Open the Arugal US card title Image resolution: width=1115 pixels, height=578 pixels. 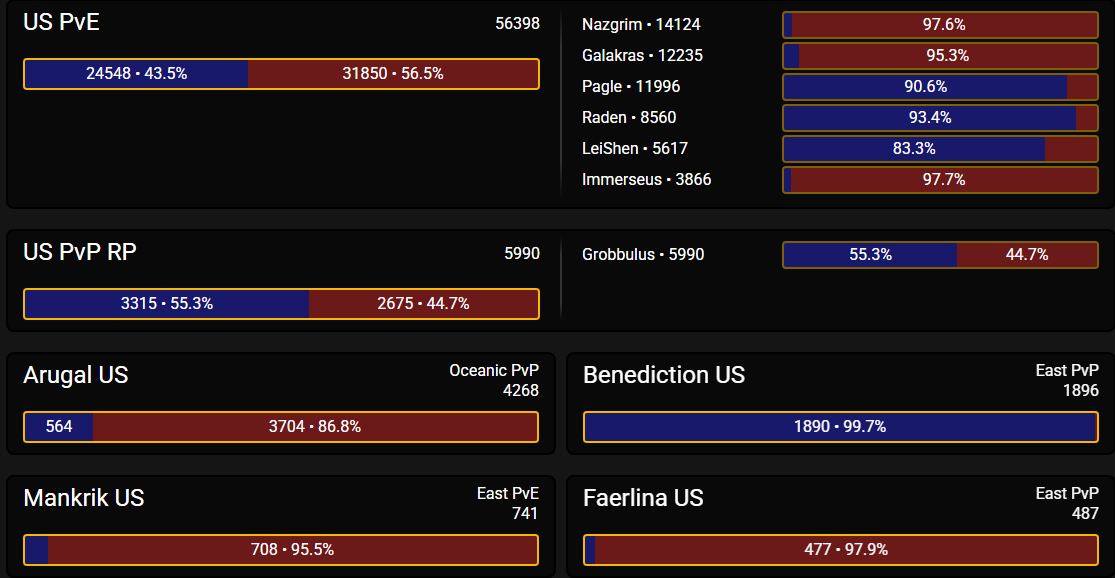pos(75,375)
